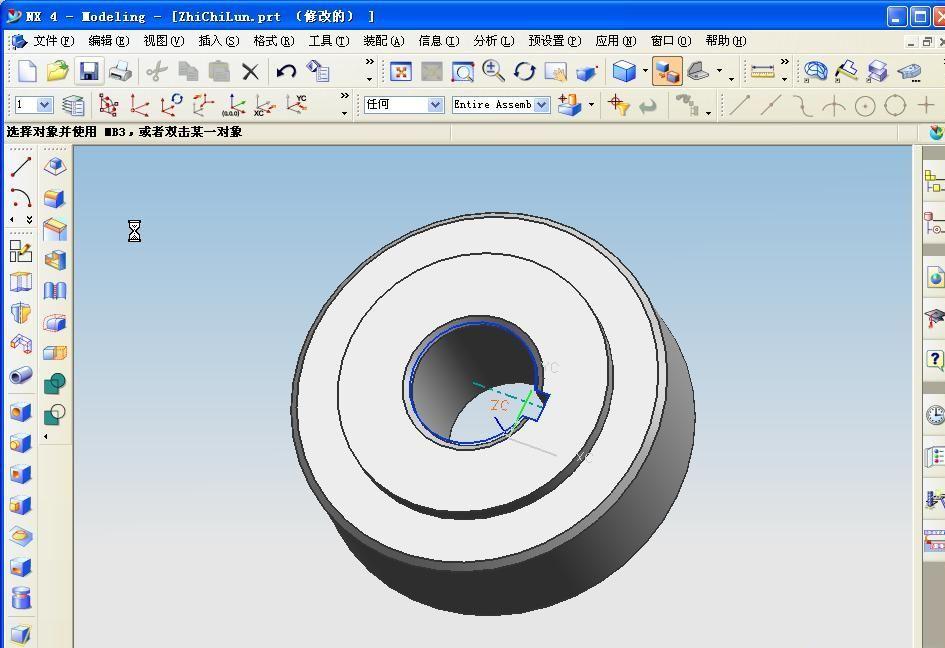
Task: Click the Delete (X) icon
Action: pos(250,71)
